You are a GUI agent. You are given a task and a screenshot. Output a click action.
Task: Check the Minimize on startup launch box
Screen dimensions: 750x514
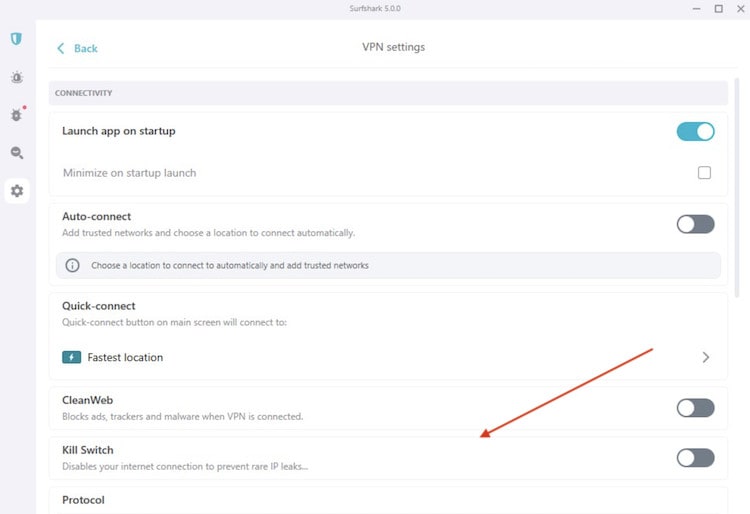click(704, 173)
